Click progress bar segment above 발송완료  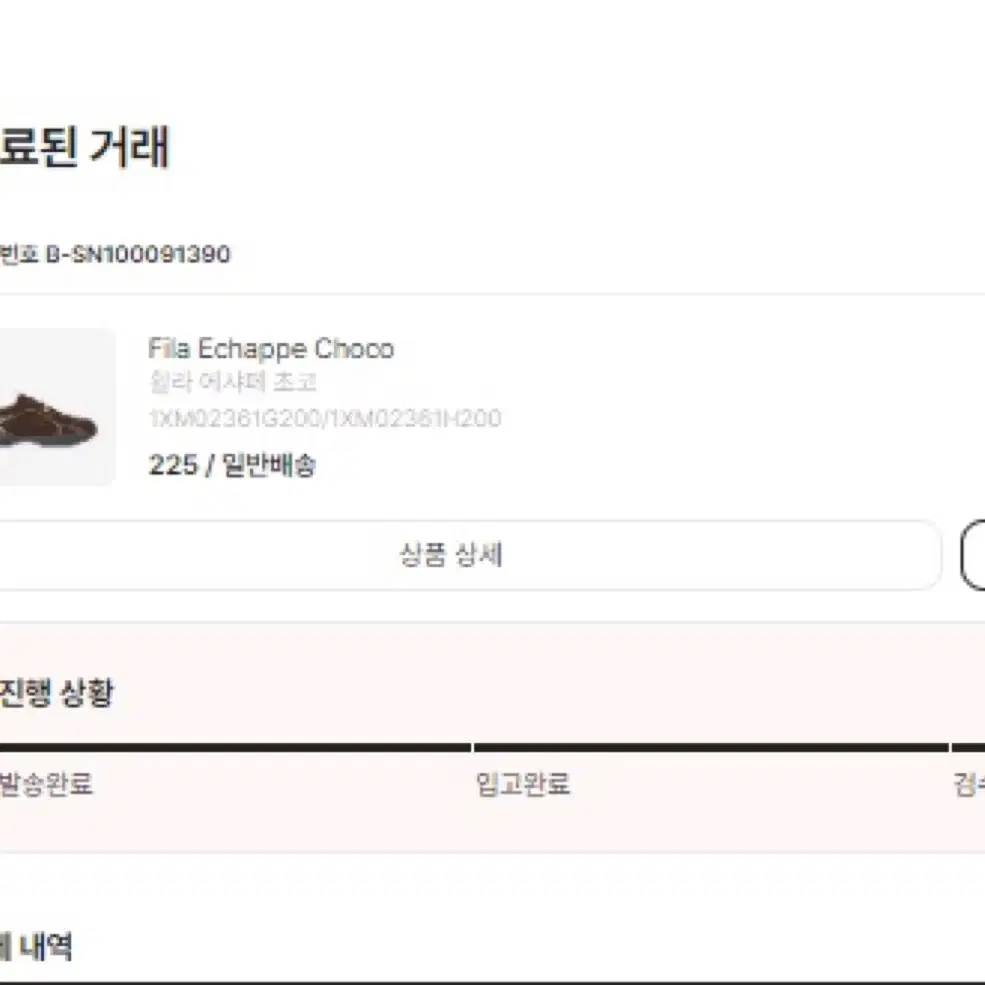[x=235, y=748]
